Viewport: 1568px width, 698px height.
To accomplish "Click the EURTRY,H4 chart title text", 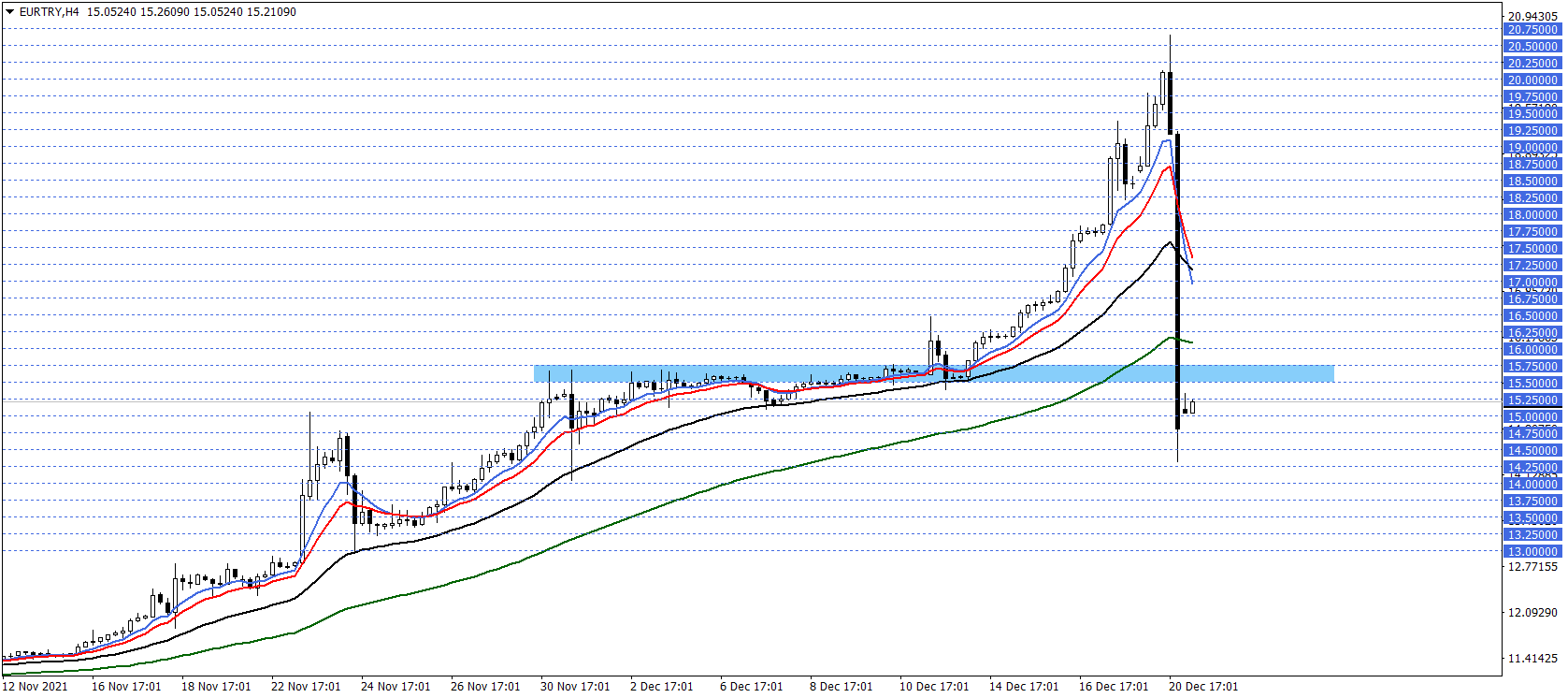I will [x=49, y=12].
